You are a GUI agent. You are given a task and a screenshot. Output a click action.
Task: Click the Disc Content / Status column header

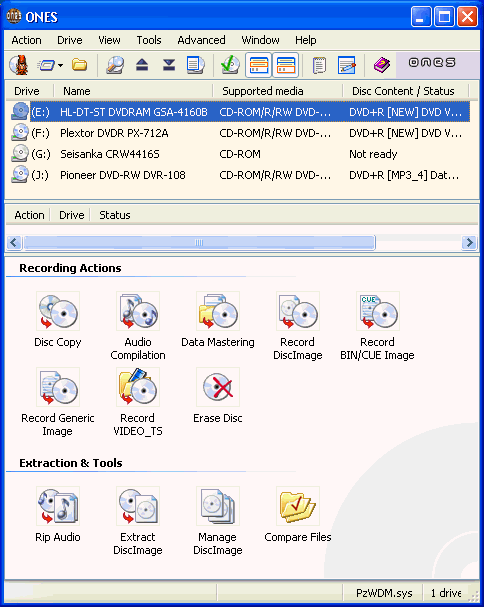click(x=405, y=91)
